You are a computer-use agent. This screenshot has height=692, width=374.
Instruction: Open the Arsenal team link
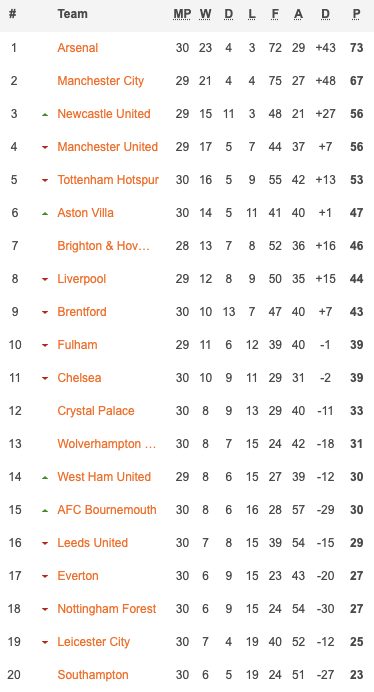click(x=78, y=48)
